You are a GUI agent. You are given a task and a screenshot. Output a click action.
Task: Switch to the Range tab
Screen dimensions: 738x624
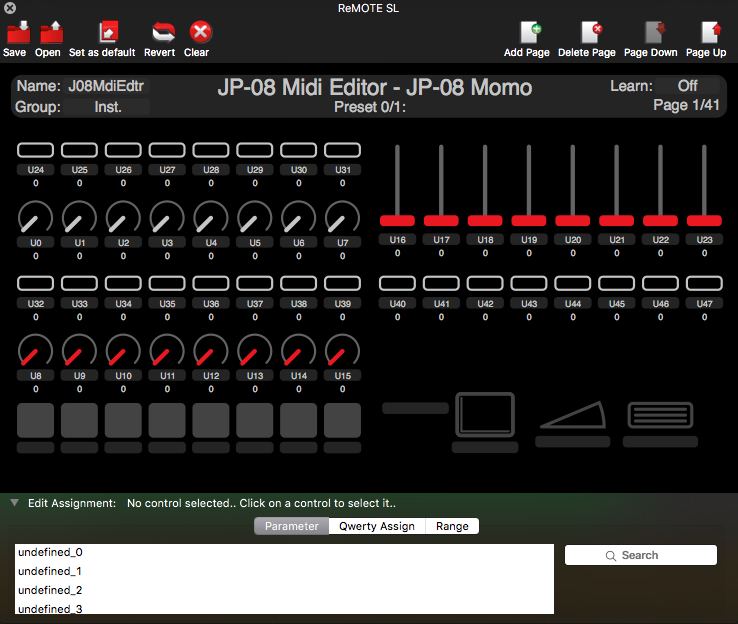pyautogui.click(x=452, y=526)
